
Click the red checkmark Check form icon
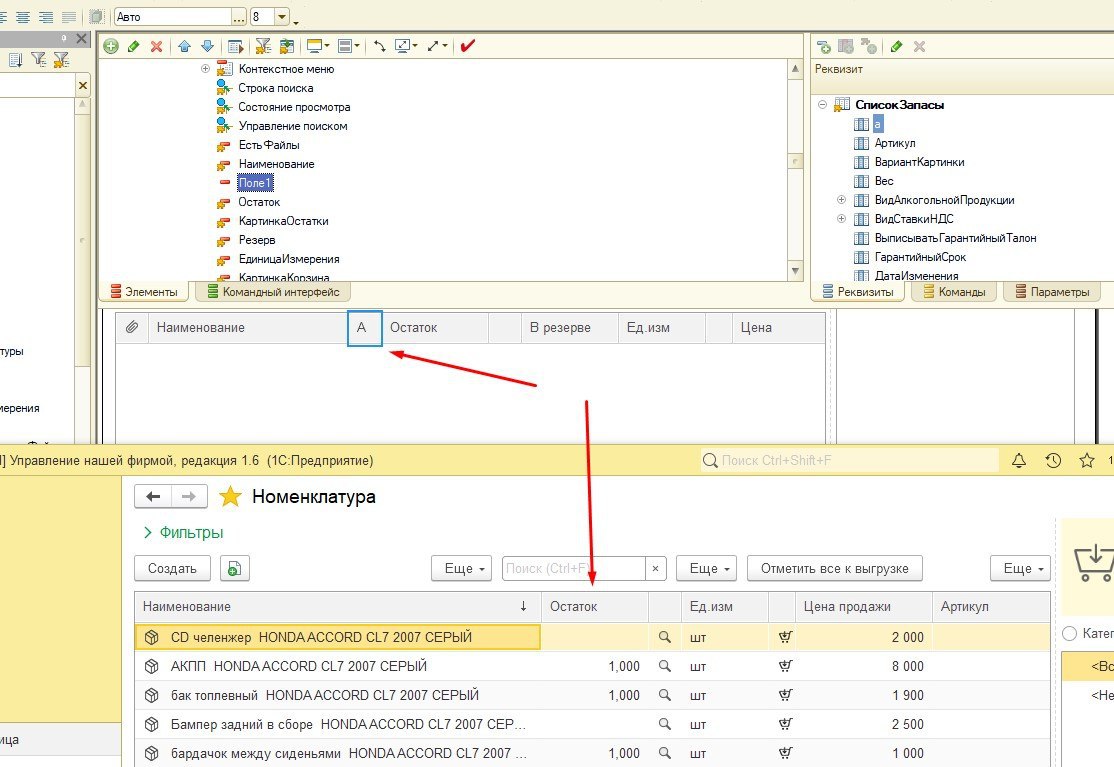[467, 46]
